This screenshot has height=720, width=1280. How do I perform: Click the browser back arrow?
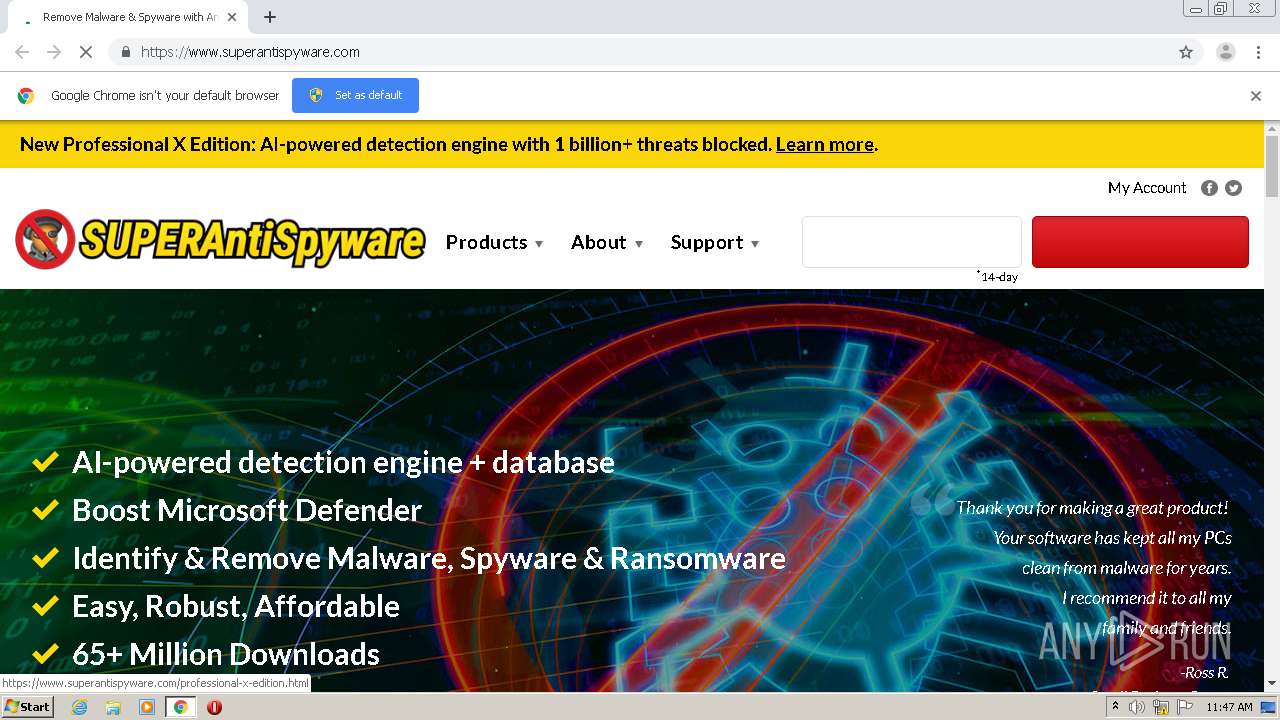[22, 52]
